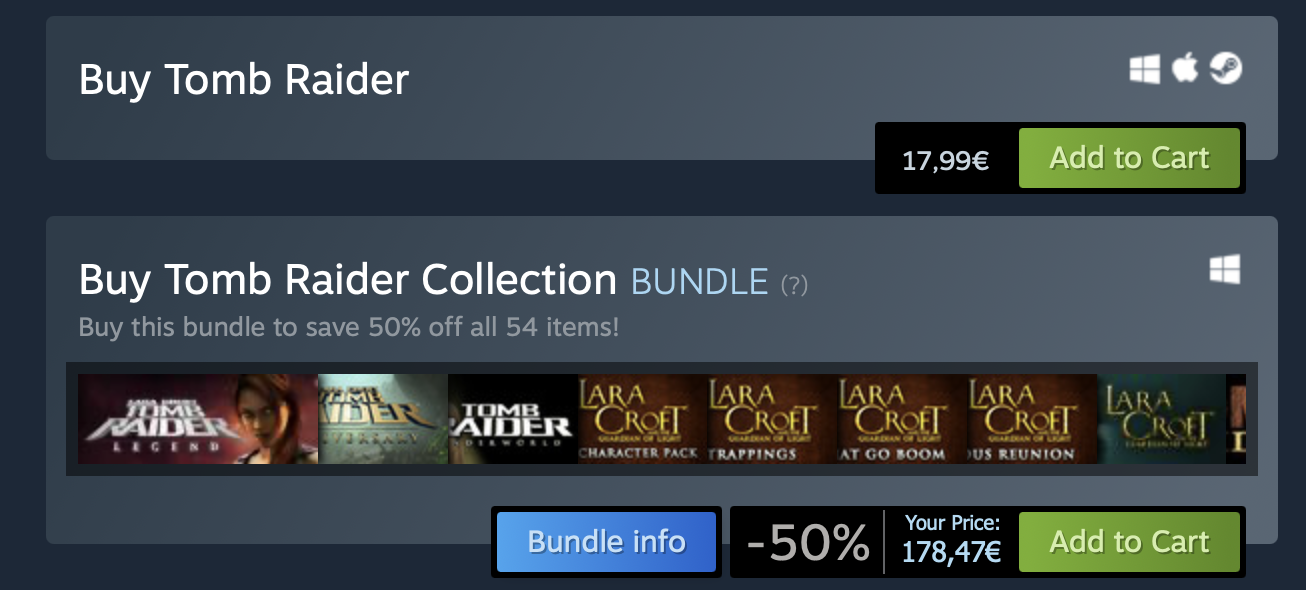
Task: Click the Windows platform icon for Tomb Raider
Action: pos(1145,69)
